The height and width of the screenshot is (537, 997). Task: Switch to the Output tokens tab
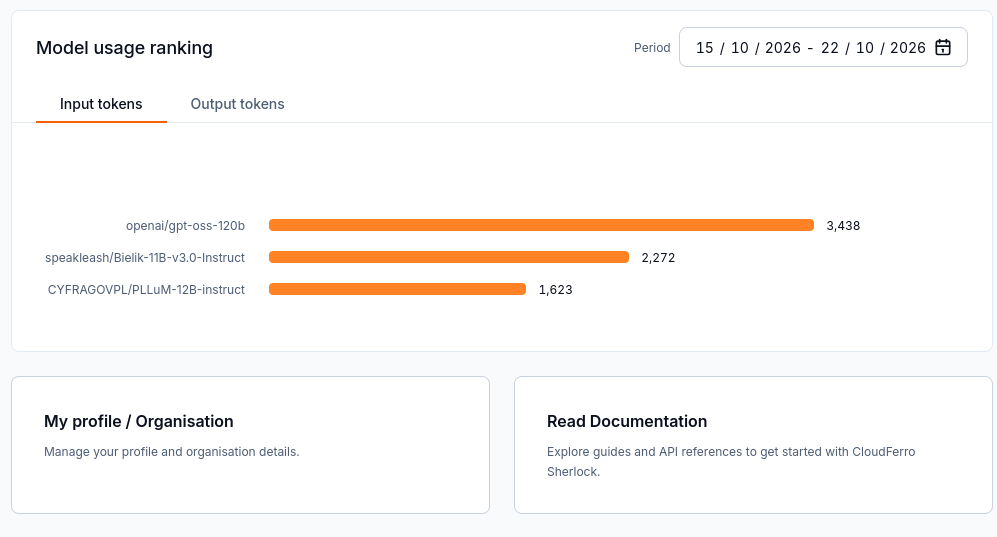[237, 104]
